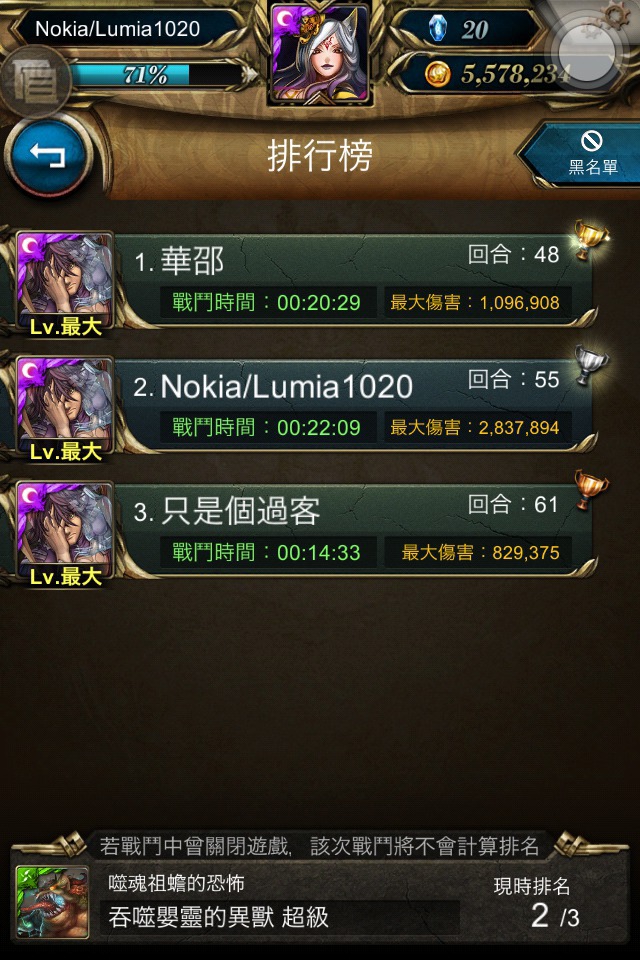Click the stage name 吞噬嬰靈的異獸 超級

pos(219,917)
